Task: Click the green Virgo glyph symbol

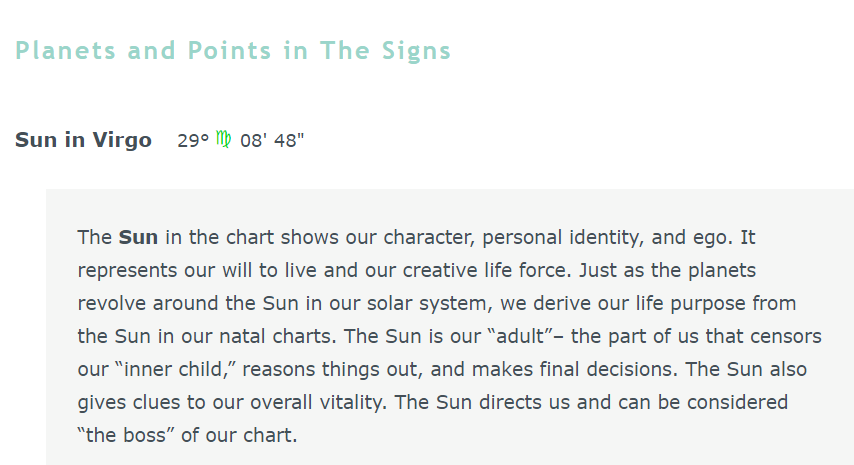Action: click(223, 139)
